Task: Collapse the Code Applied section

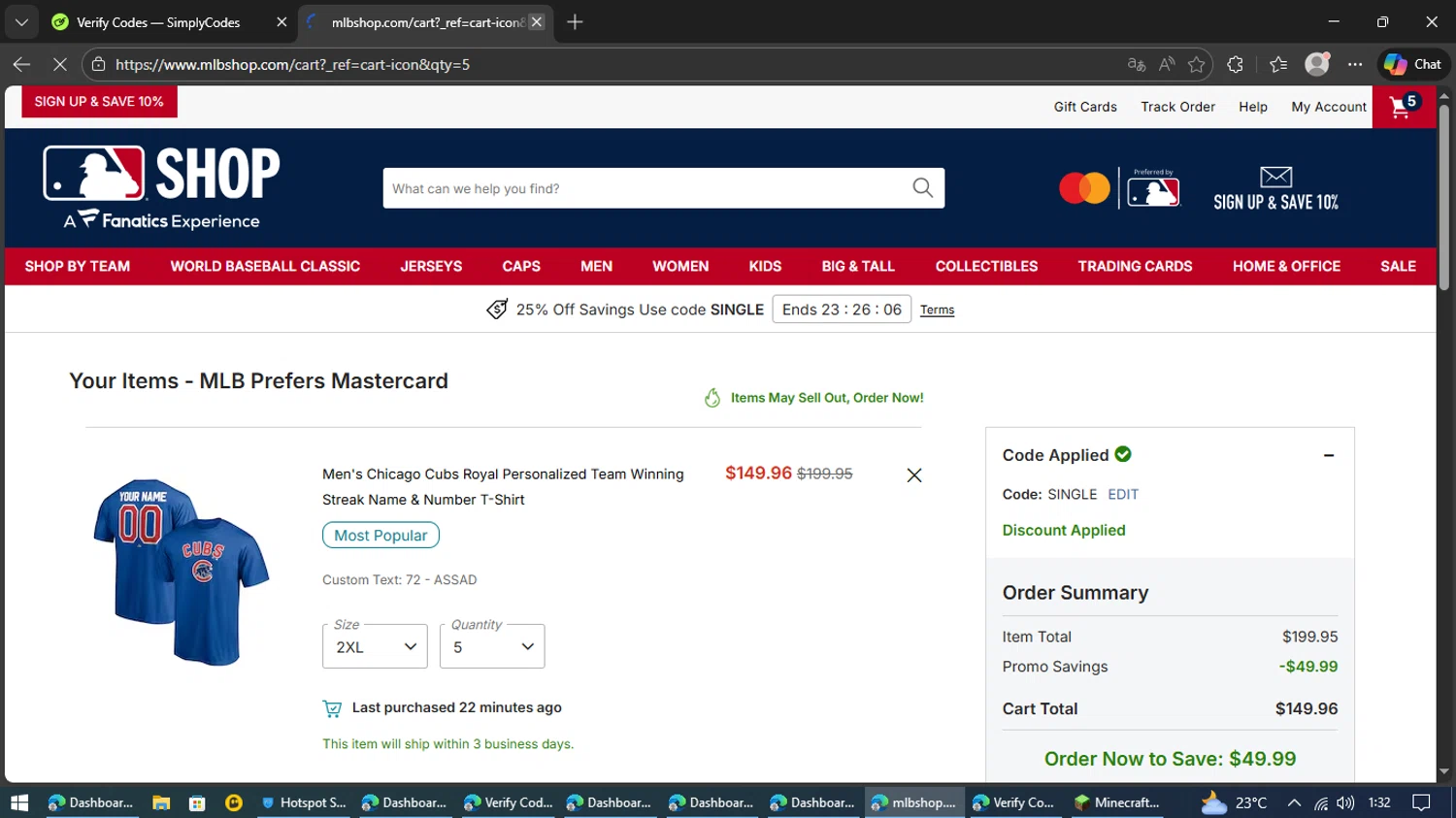Action: click(x=1329, y=455)
